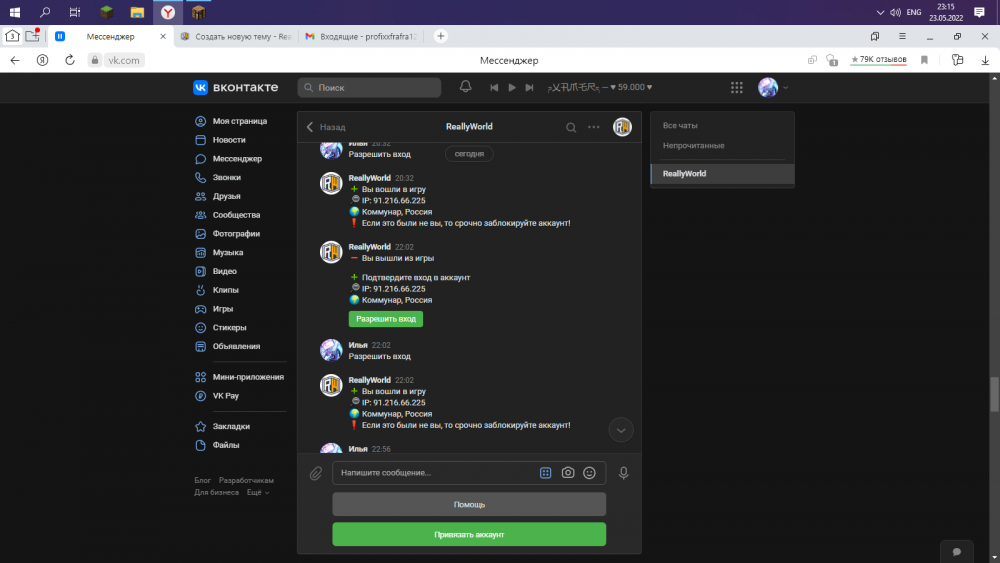Viewport: 1000px width, 563px height.
Task: Open the Windows Start menu
Action: click(x=15, y=12)
